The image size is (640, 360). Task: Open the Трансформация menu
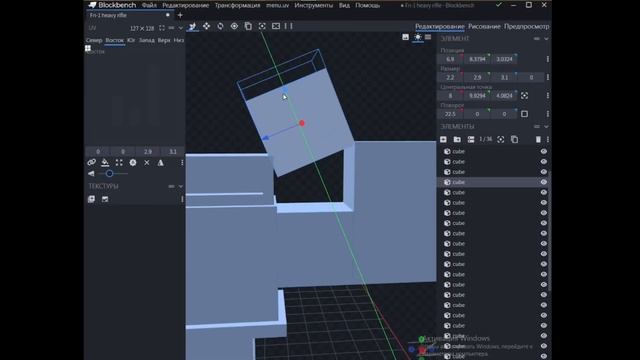click(x=238, y=5)
